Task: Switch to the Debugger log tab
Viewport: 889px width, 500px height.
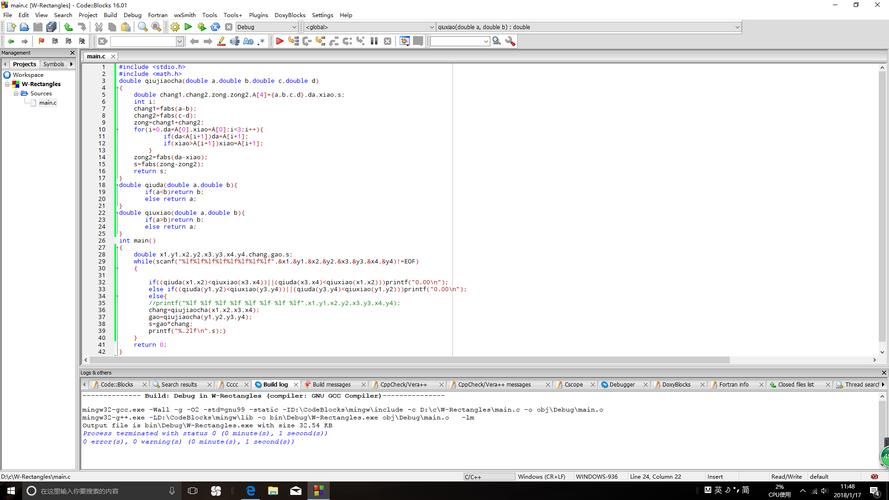Action: [621, 384]
